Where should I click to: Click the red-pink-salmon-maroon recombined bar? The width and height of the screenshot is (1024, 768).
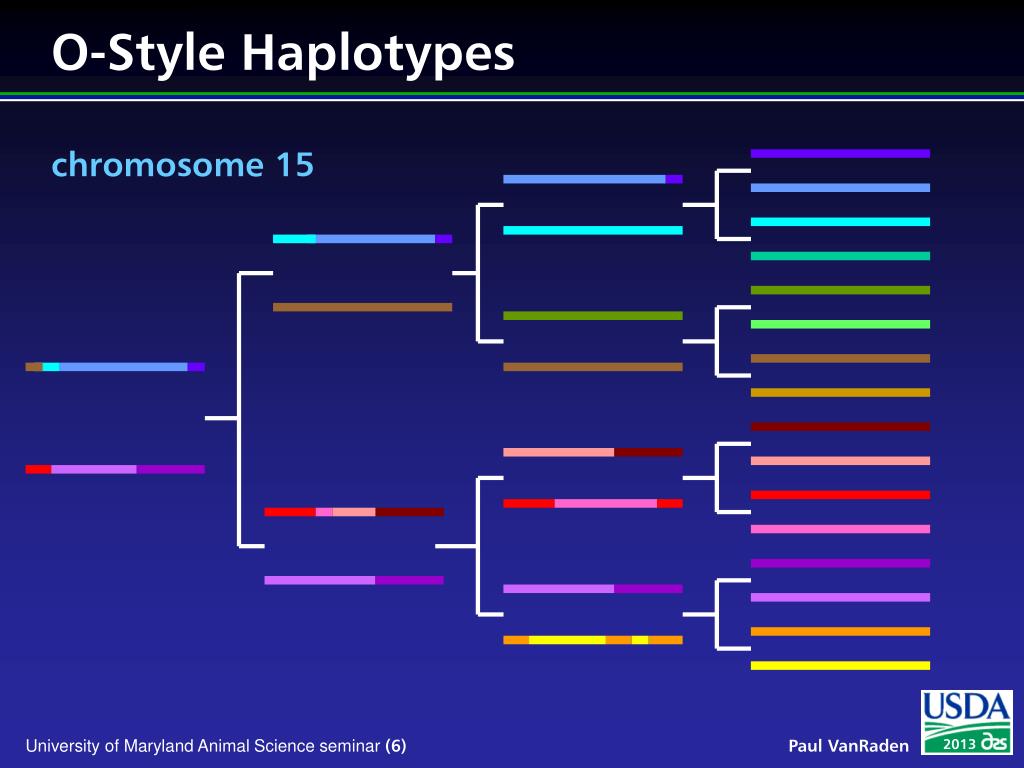(354, 512)
